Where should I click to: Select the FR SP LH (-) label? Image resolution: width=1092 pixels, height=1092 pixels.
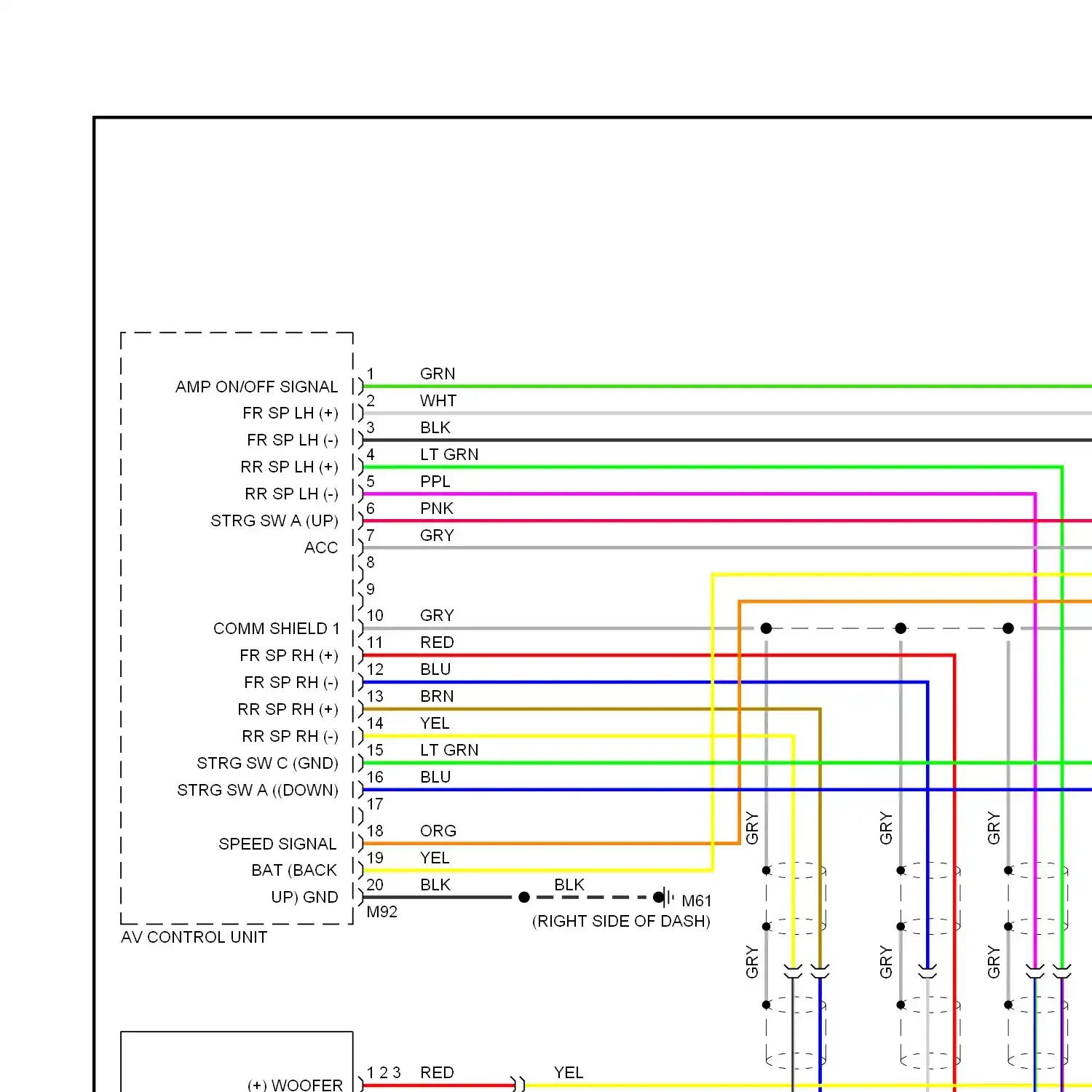[x=293, y=440]
